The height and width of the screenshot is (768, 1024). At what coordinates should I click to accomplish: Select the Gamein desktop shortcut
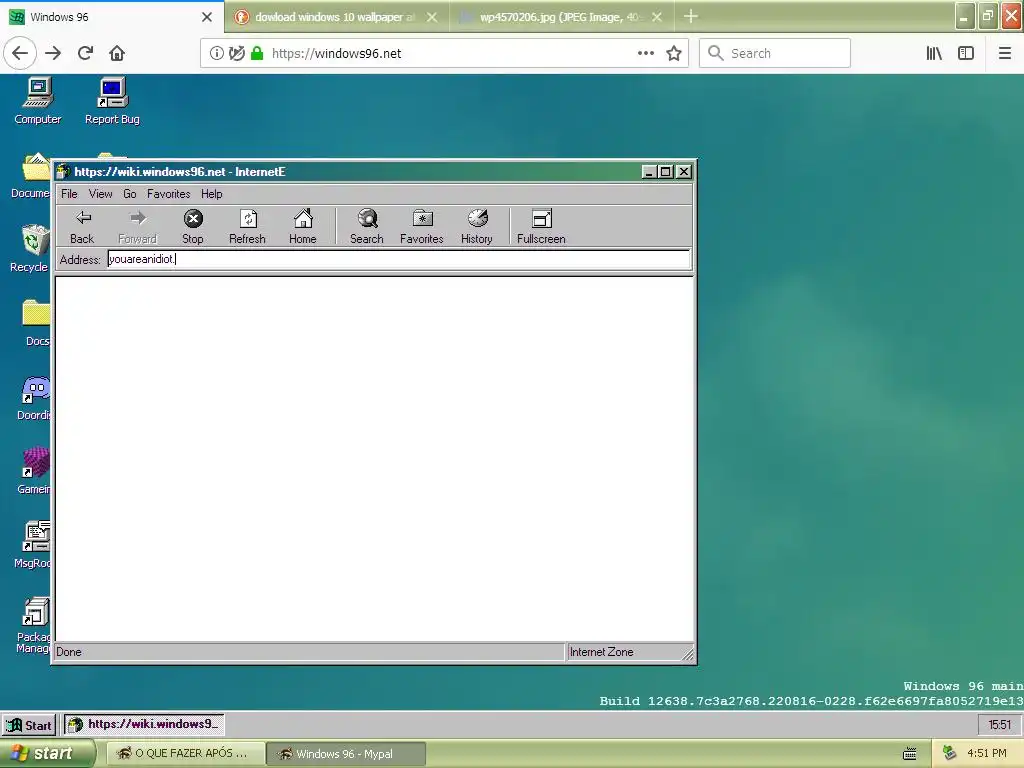coord(35,472)
